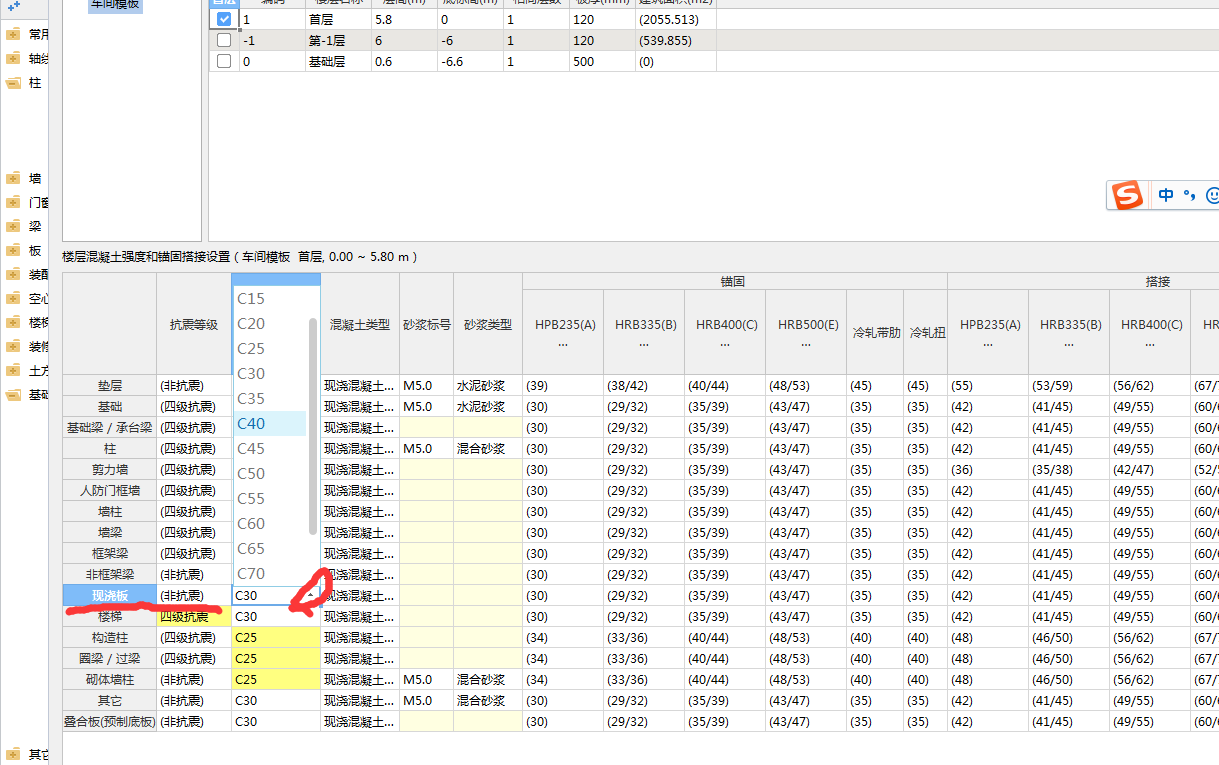This screenshot has width=1219, height=765.
Task: Click the yellow C25 cell in 砌体墙柱 row
Action: click(276, 679)
